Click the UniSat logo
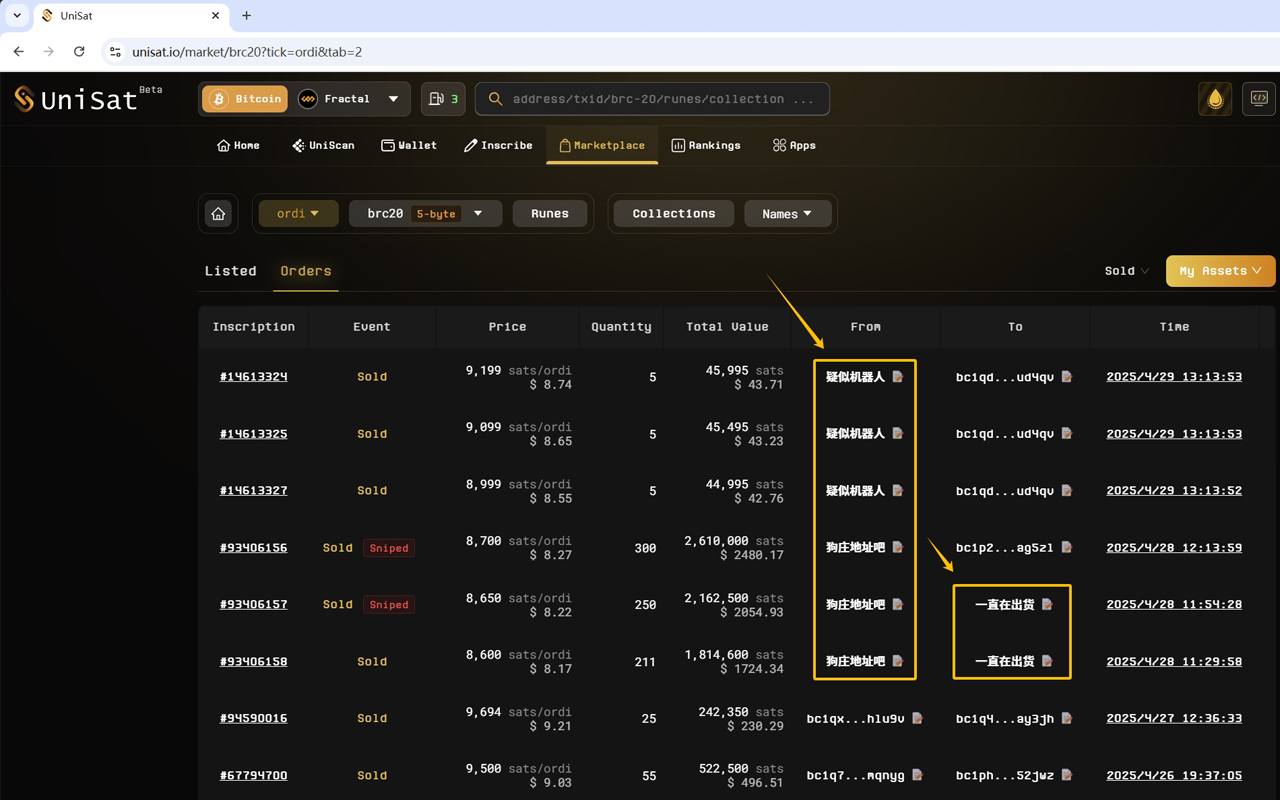The image size is (1280, 800). [75, 99]
